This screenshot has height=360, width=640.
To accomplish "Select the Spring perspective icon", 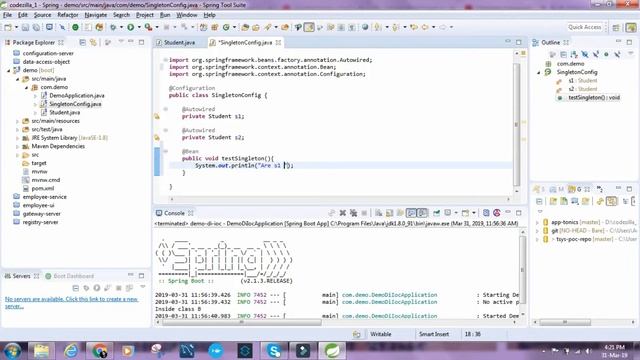I will coord(631,27).
